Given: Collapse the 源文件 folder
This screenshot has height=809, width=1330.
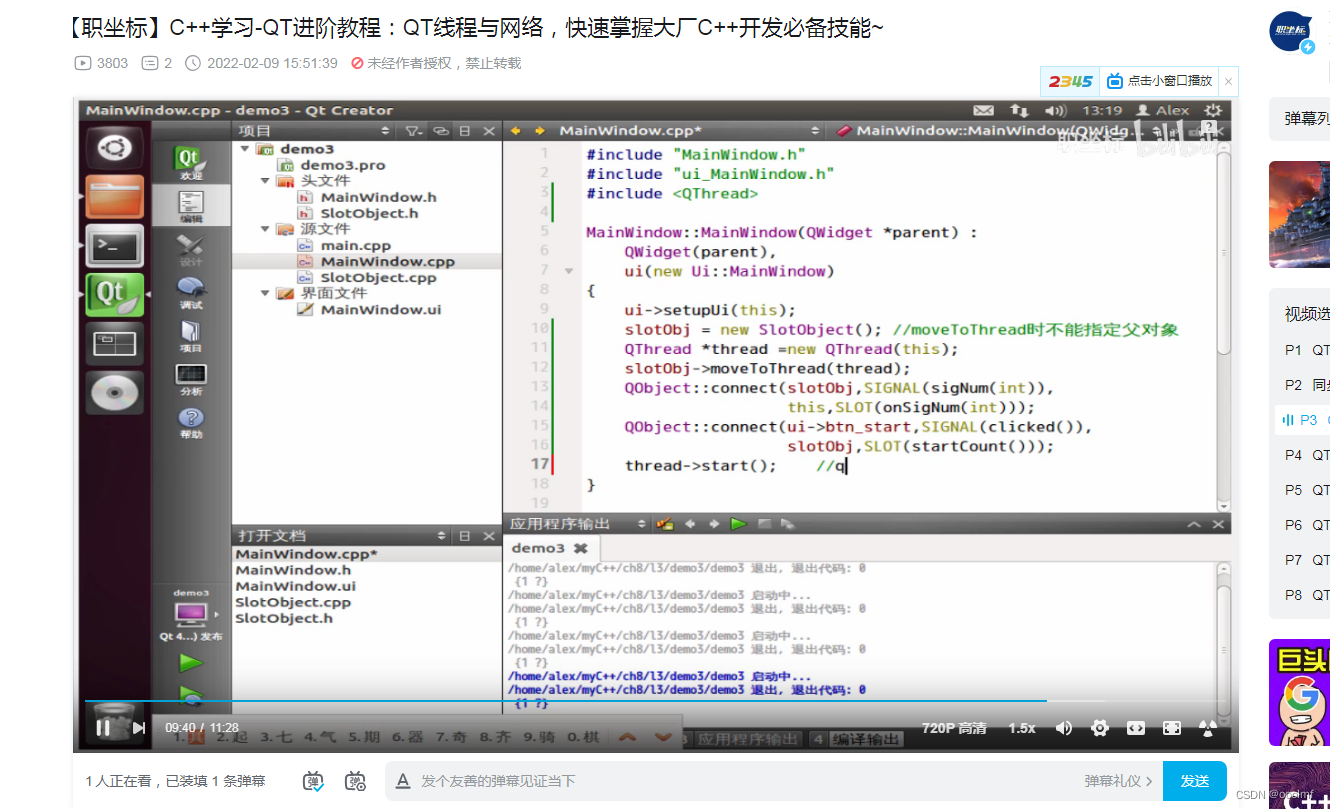Looking at the screenshot, I should pyautogui.click(x=265, y=229).
